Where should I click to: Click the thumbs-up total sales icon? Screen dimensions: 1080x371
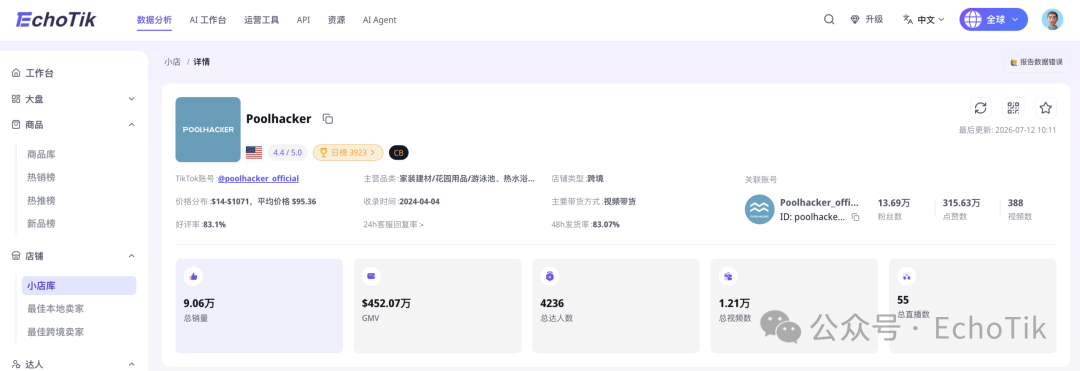194,277
